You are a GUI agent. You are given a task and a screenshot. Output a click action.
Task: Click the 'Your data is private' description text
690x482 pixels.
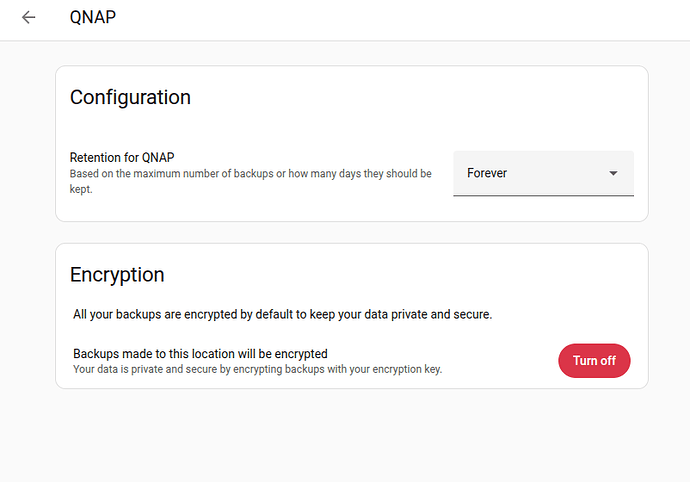(x=257, y=369)
